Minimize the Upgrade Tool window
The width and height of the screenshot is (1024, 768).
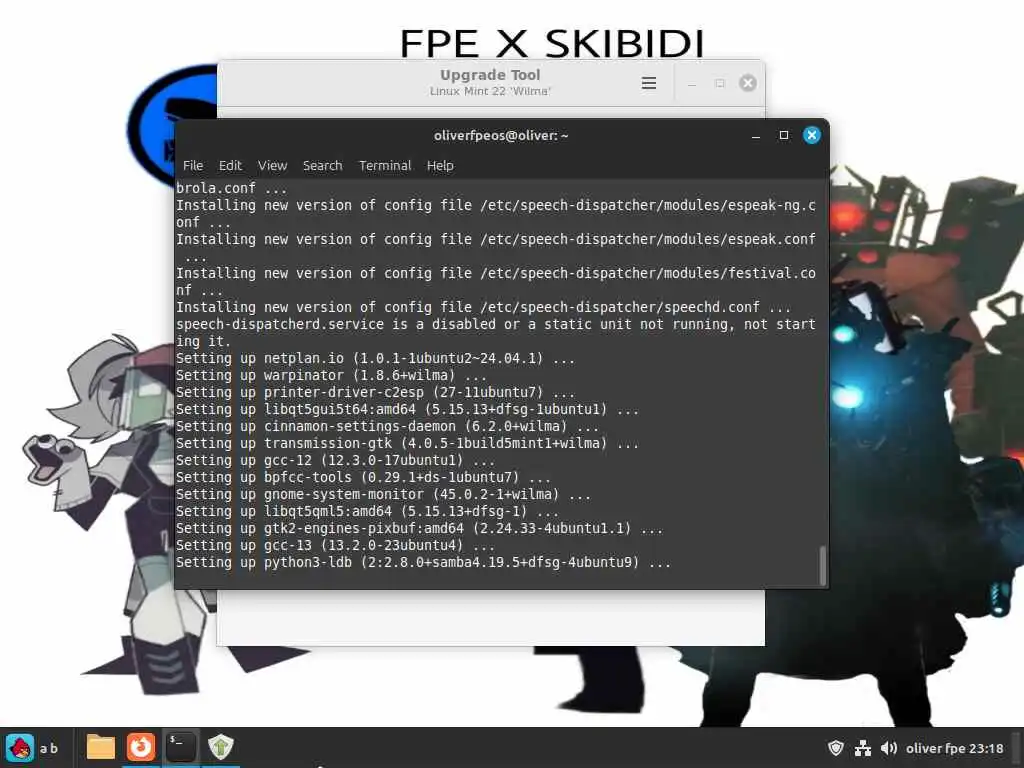(x=692, y=84)
